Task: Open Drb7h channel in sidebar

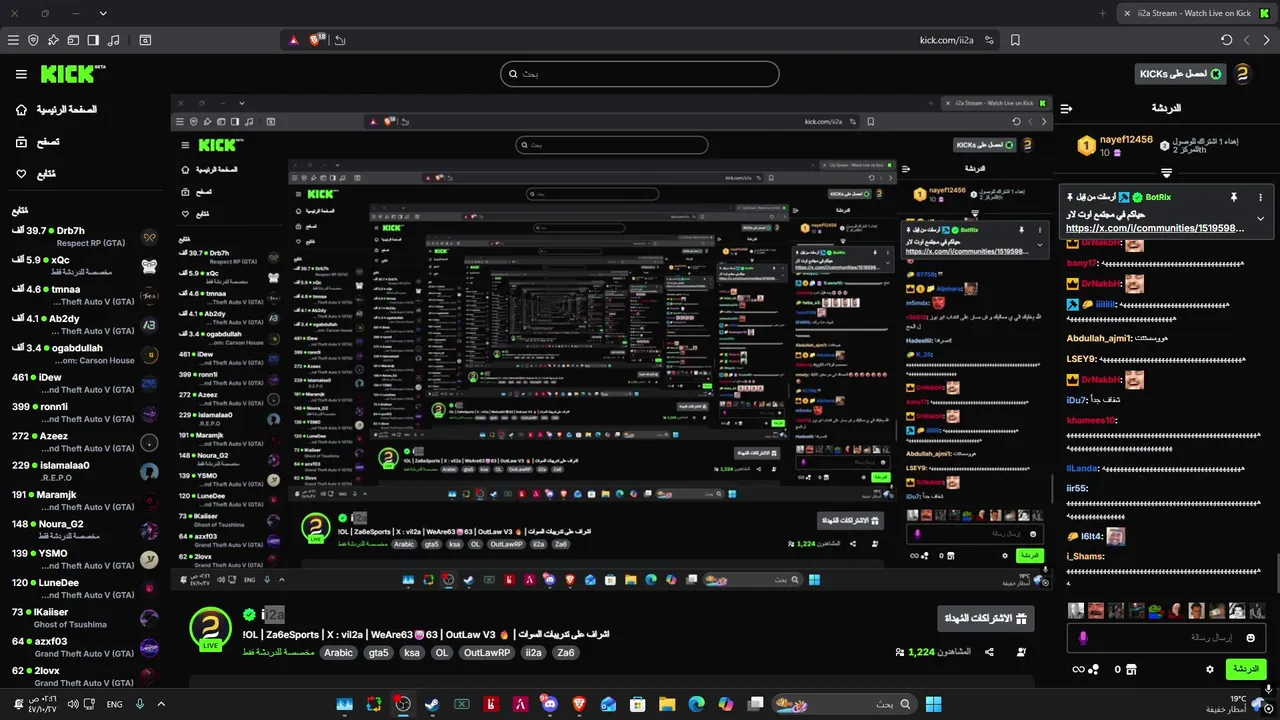Action: pyautogui.click(x=85, y=237)
